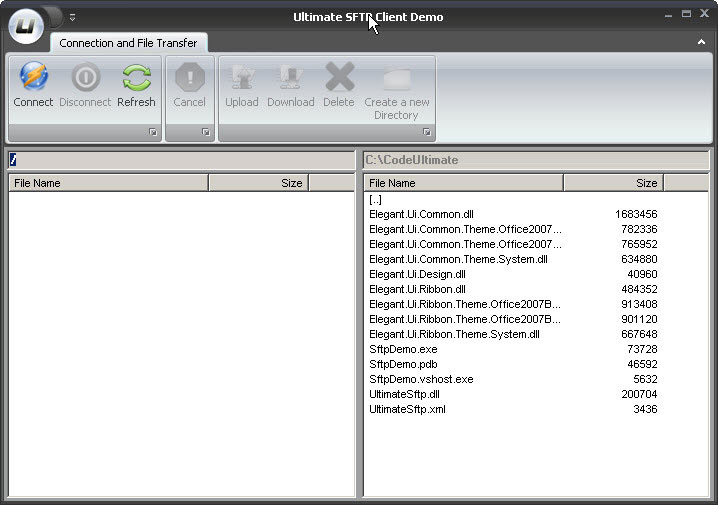The width and height of the screenshot is (718, 505).
Task: Open dialog launcher of the Cancel group
Action: pos(206,132)
